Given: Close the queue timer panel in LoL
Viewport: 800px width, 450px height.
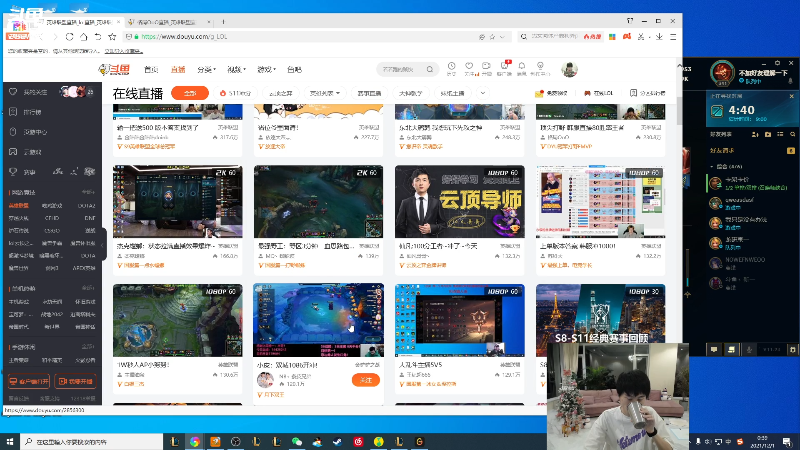Looking at the screenshot, I should click(791, 96).
